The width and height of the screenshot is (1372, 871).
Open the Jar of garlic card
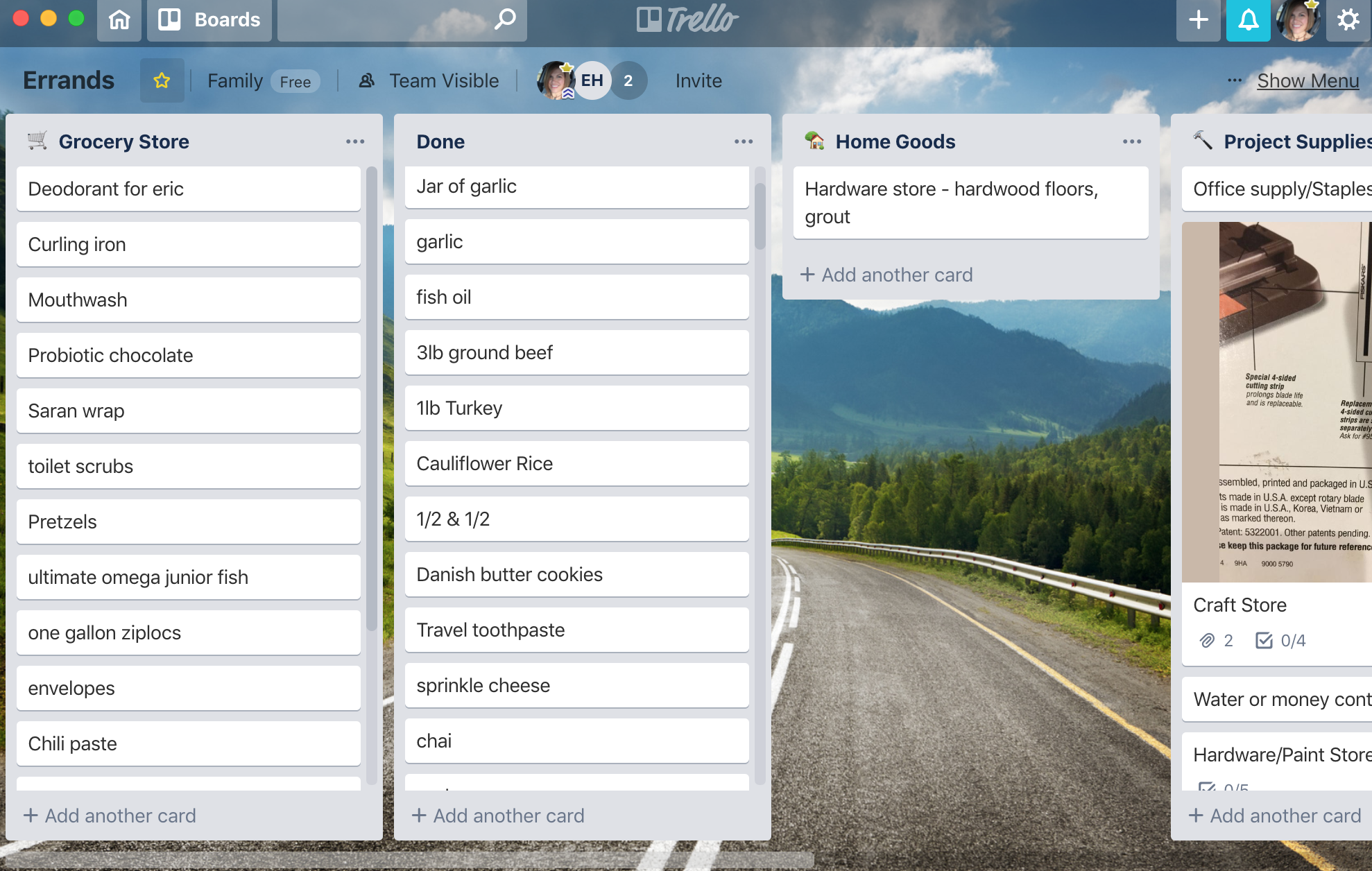click(x=577, y=187)
